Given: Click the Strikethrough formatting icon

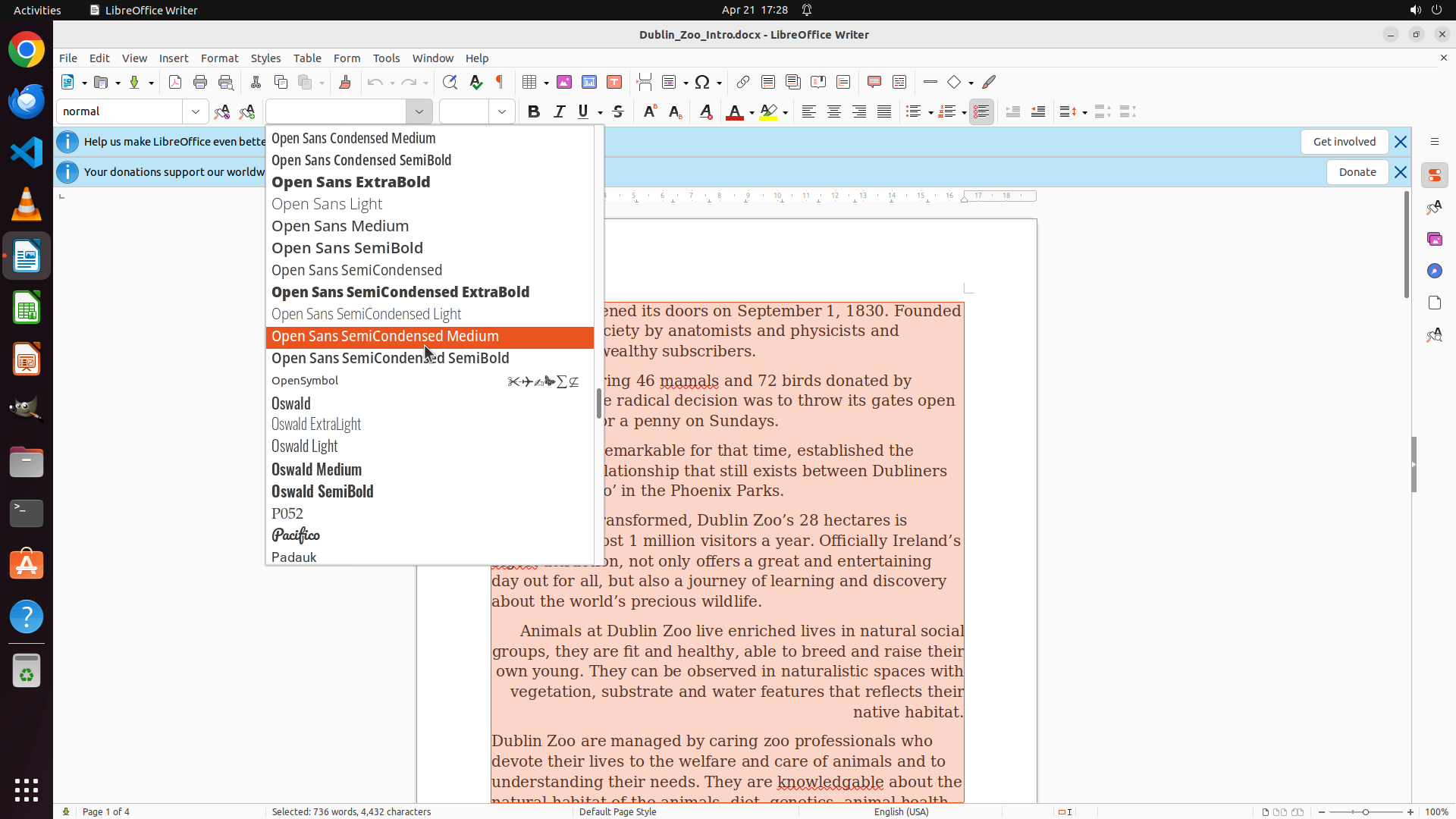Looking at the screenshot, I should pyautogui.click(x=618, y=111).
